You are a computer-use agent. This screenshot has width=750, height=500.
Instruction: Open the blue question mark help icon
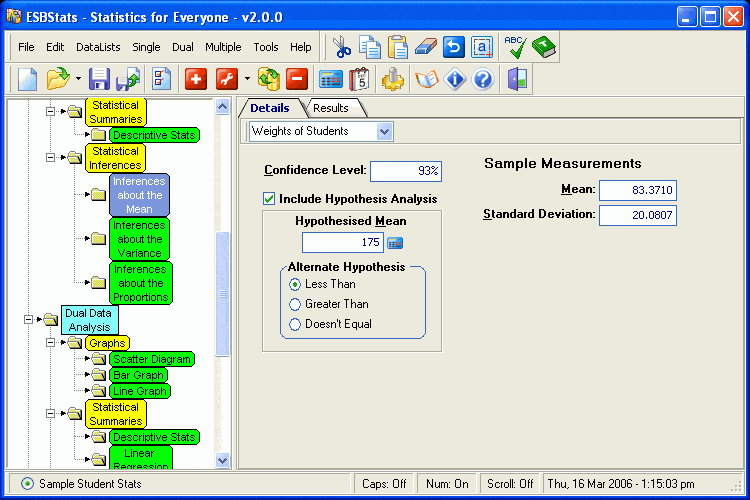click(x=484, y=79)
